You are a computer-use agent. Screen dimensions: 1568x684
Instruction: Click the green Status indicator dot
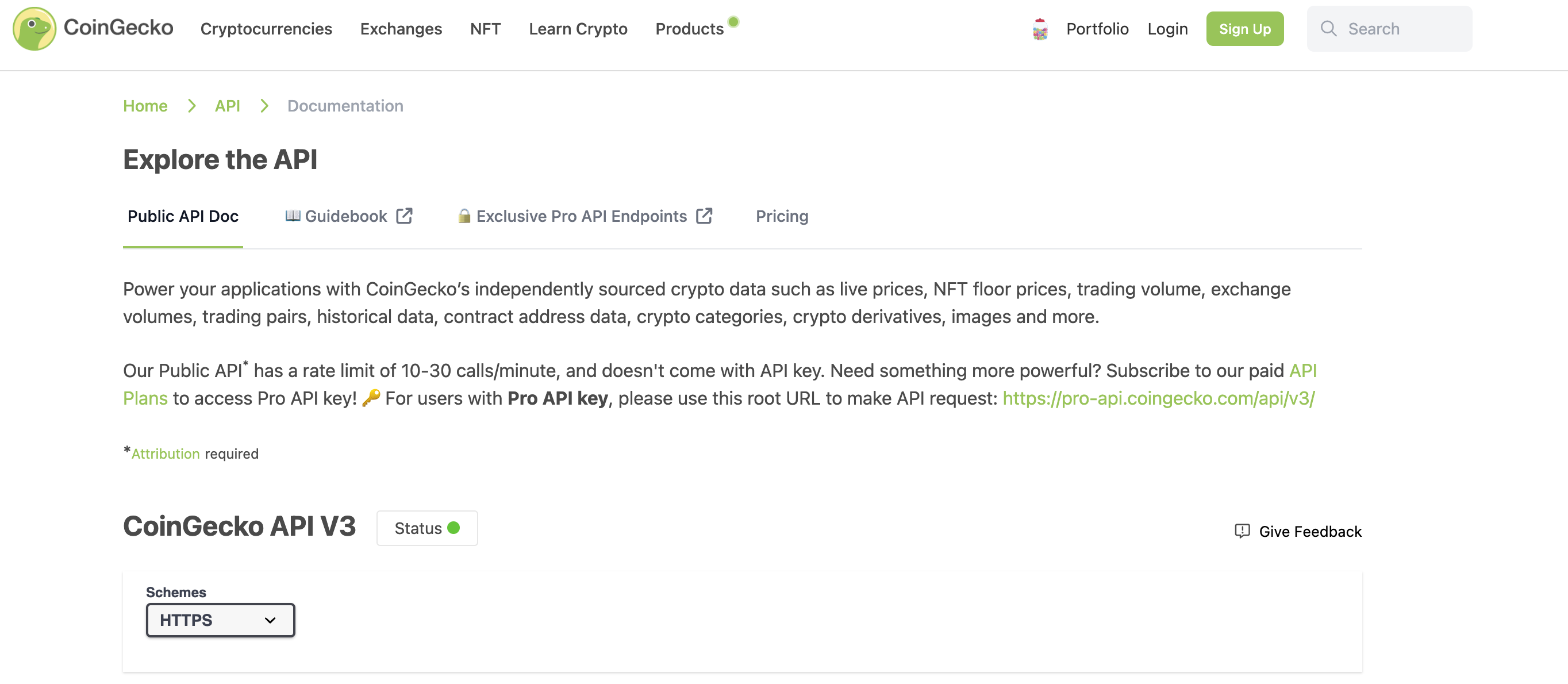pos(454,528)
